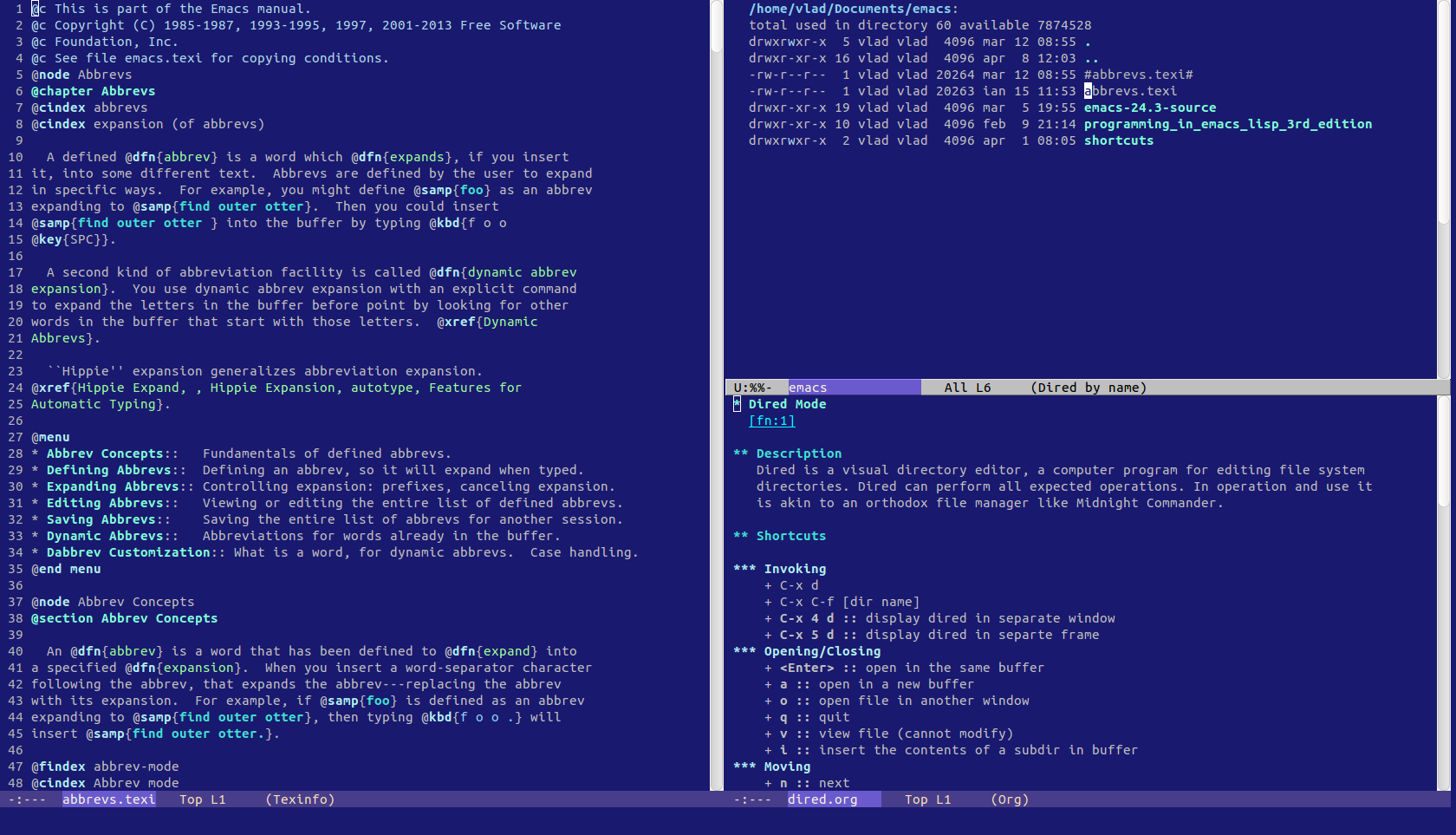Click the '<Enter> :: open in the same buffer' item
The height and width of the screenshot is (835, 1456).
click(x=904, y=668)
